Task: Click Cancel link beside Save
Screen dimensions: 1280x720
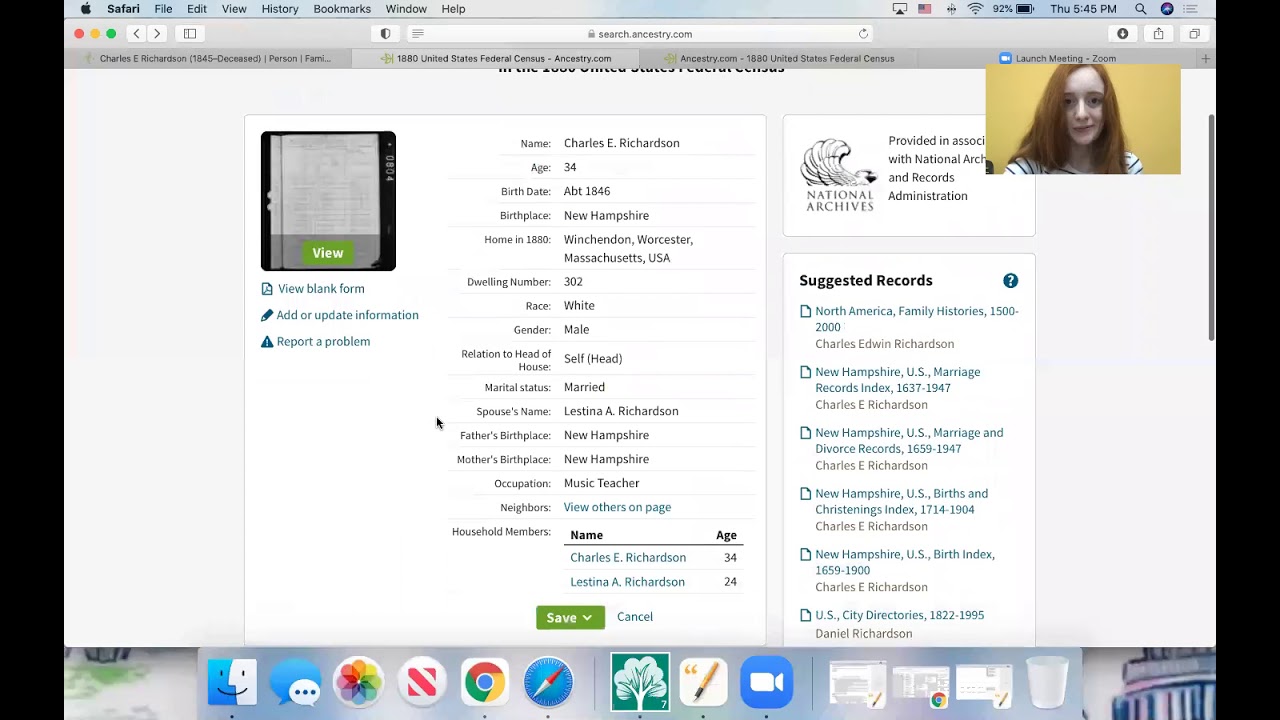Action: pos(635,617)
